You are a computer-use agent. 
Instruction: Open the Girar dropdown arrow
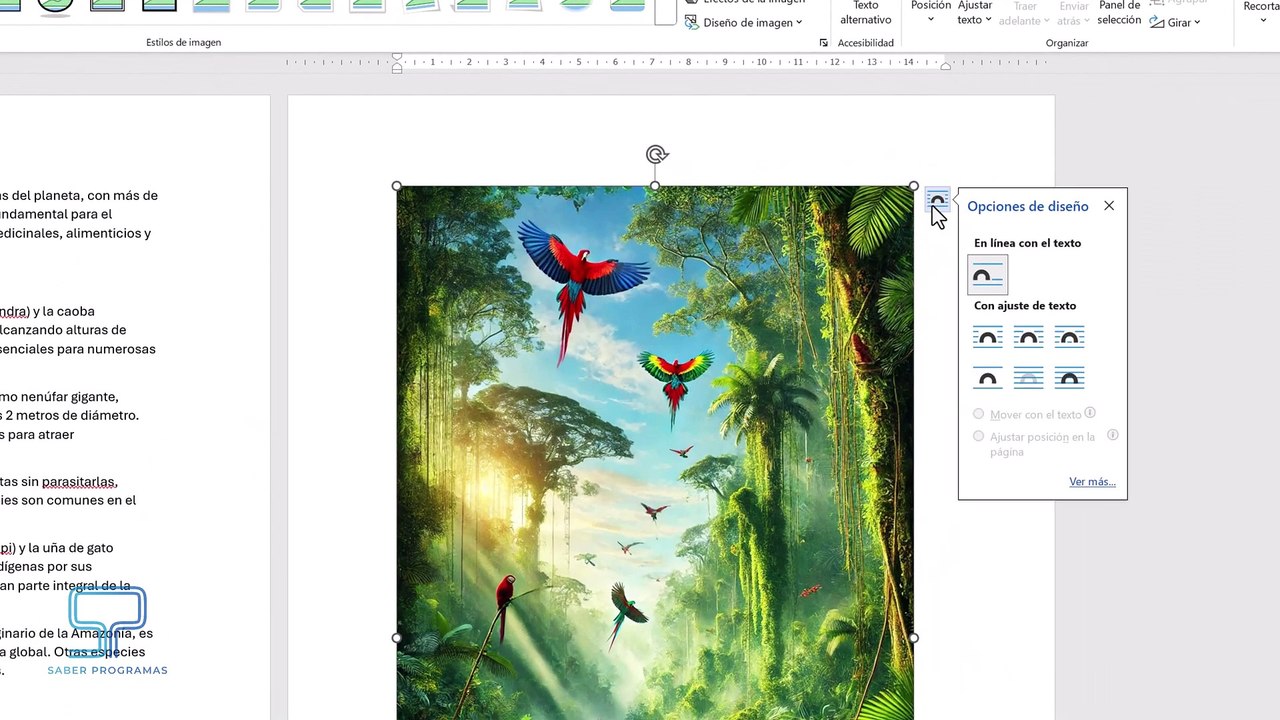[1197, 23]
